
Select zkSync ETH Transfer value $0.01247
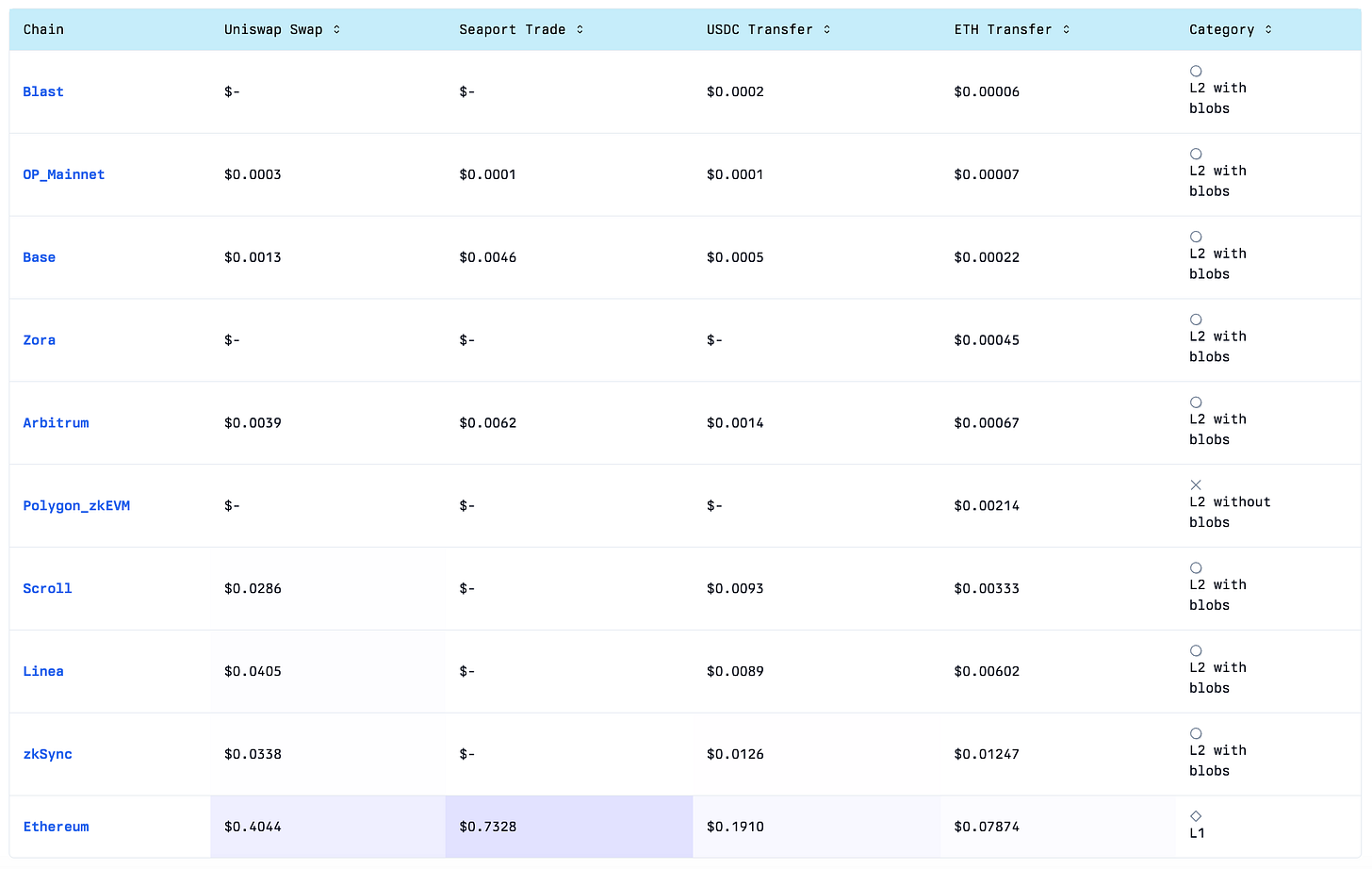[x=987, y=755]
